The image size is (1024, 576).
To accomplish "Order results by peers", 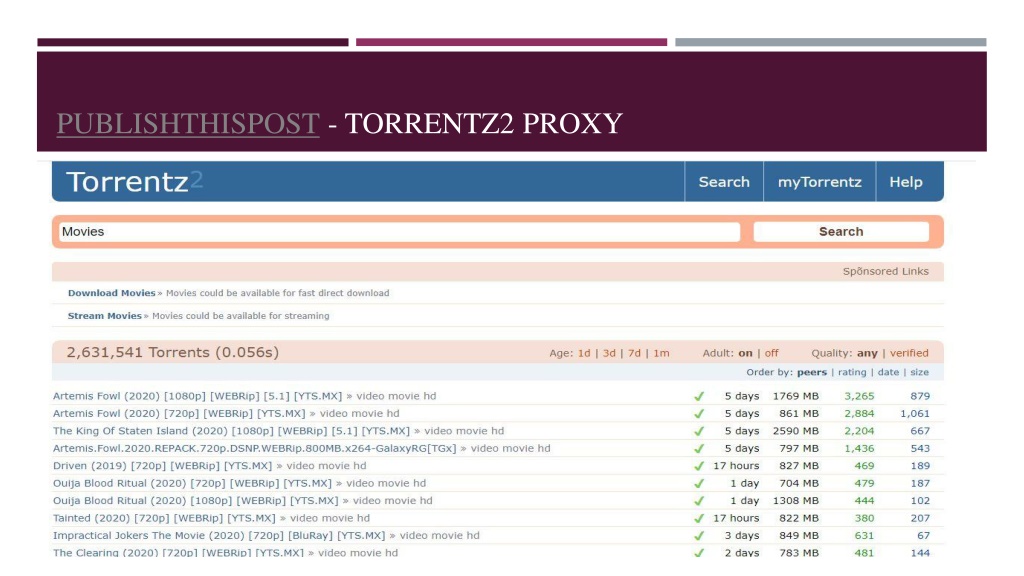I will point(812,372).
